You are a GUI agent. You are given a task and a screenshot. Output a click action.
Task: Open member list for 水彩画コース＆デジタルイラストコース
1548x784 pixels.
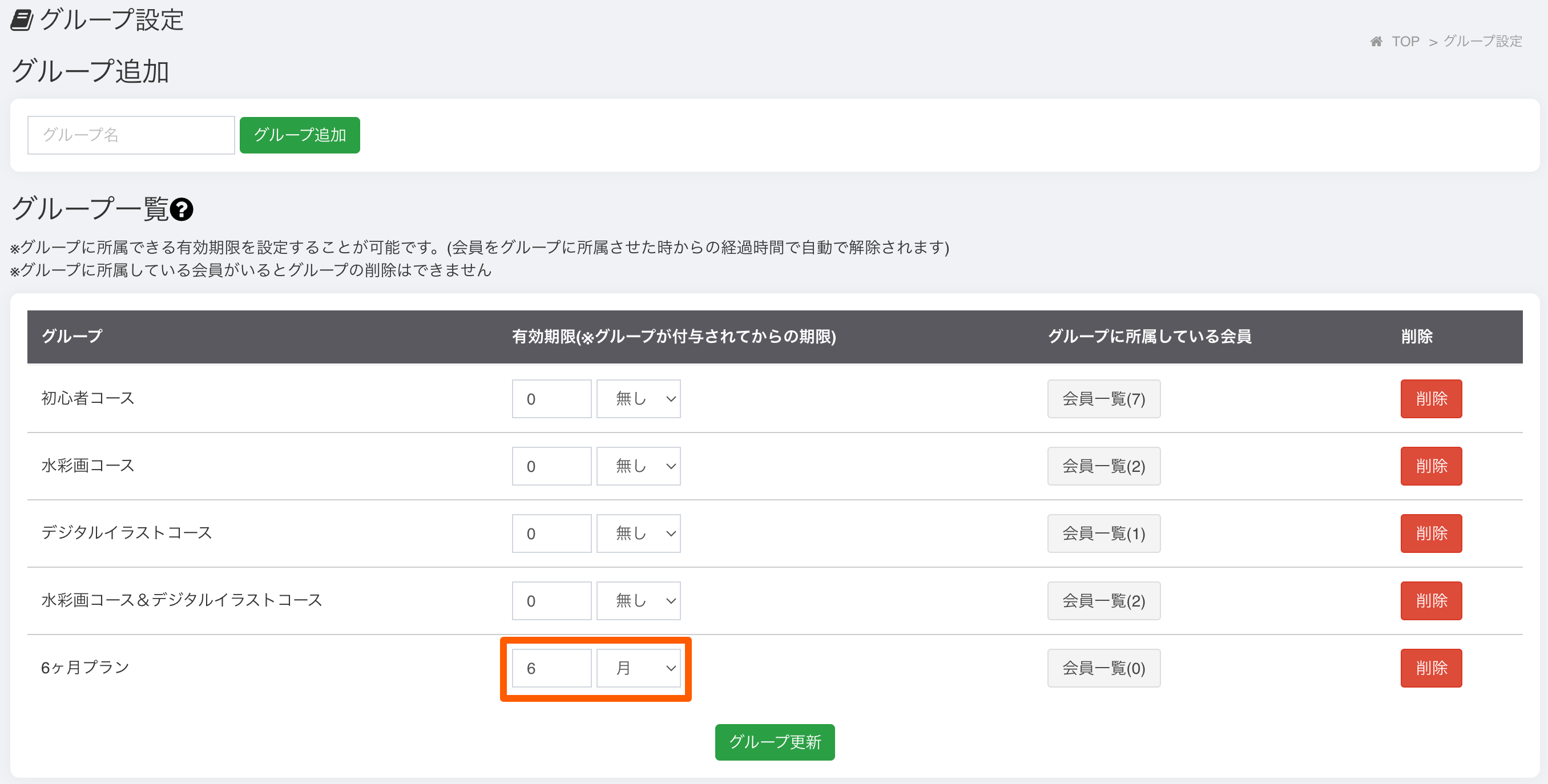pos(1104,601)
